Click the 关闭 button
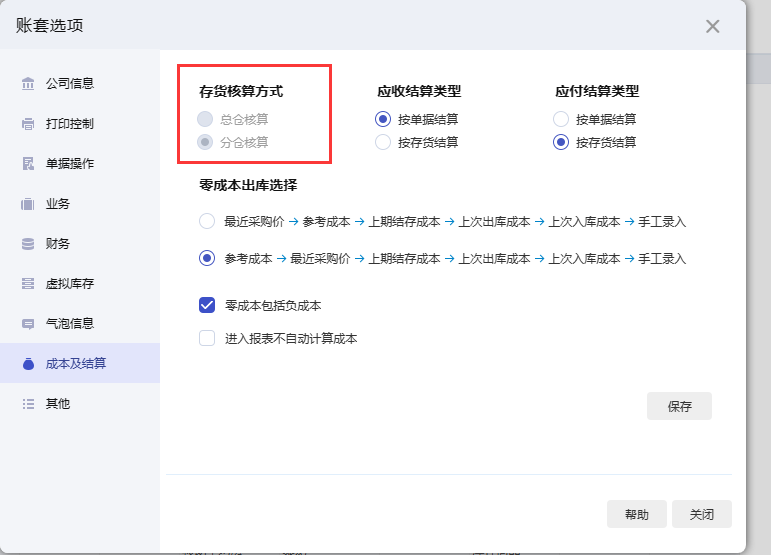 (x=701, y=514)
